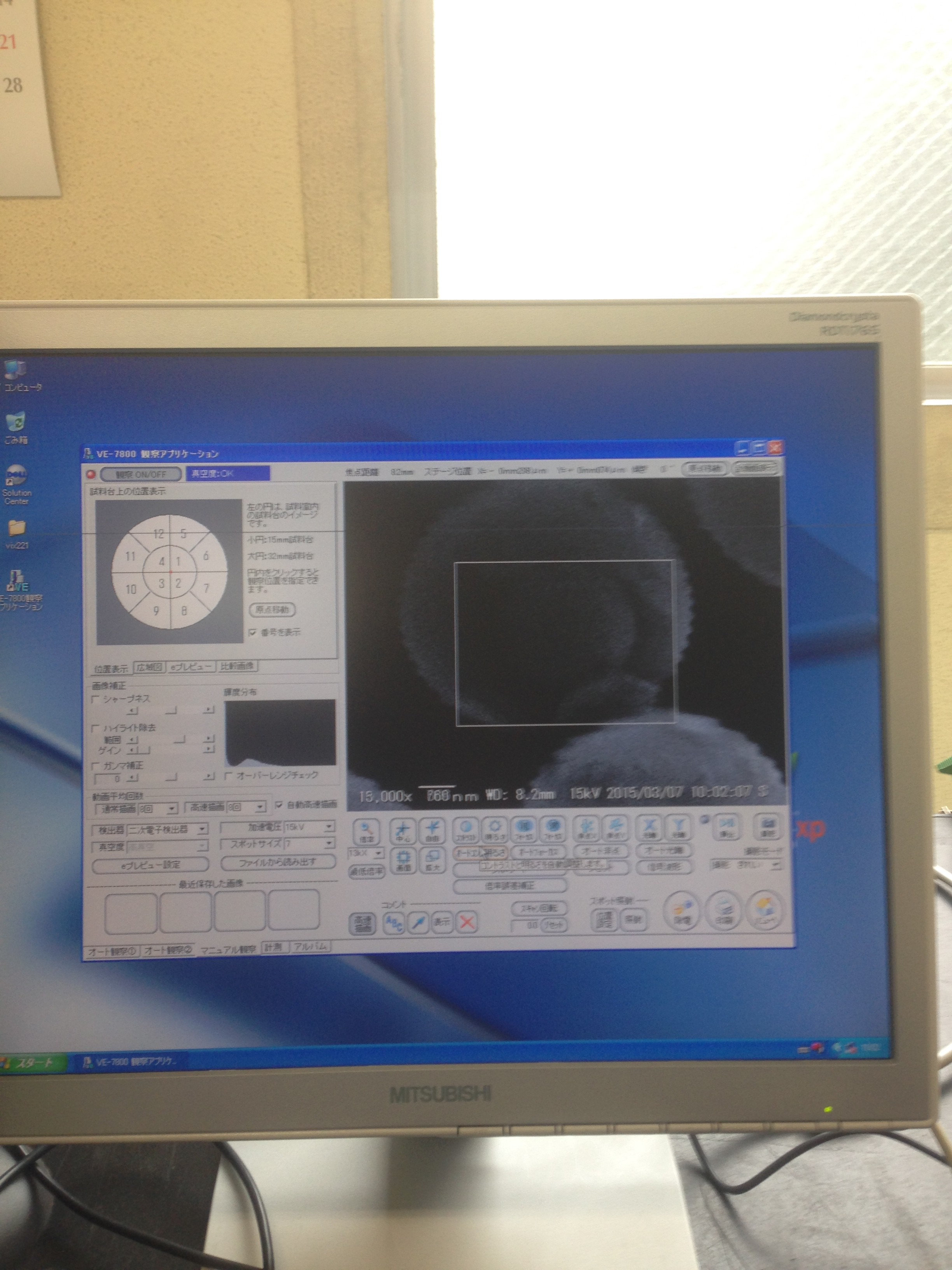Open the 画面 screen tool icon
This screenshot has height=1270, width=952.
(403, 861)
